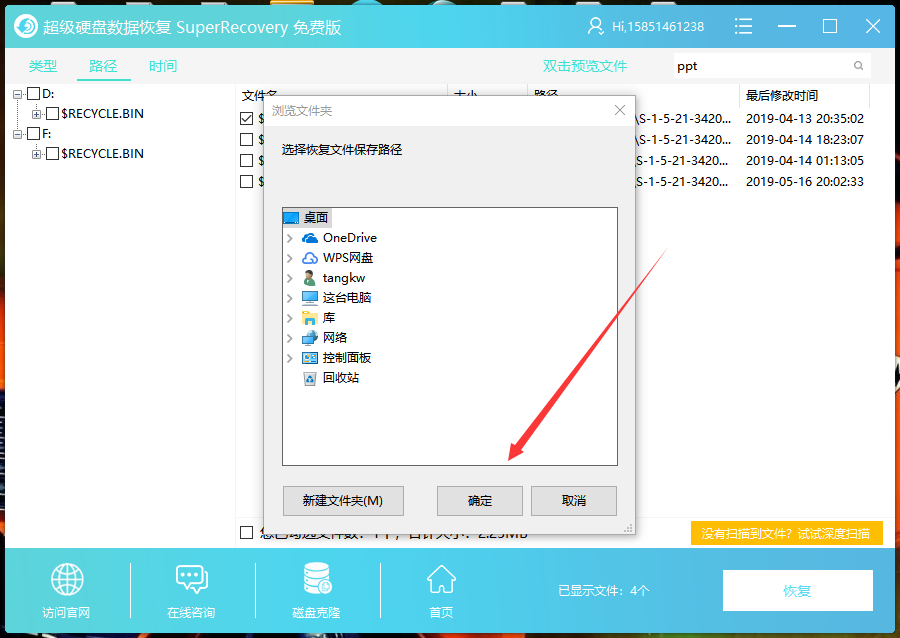Image resolution: width=900 pixels, height=638 pixels.
Task: Click the deep scan orange banner
Action: (786, 534)
